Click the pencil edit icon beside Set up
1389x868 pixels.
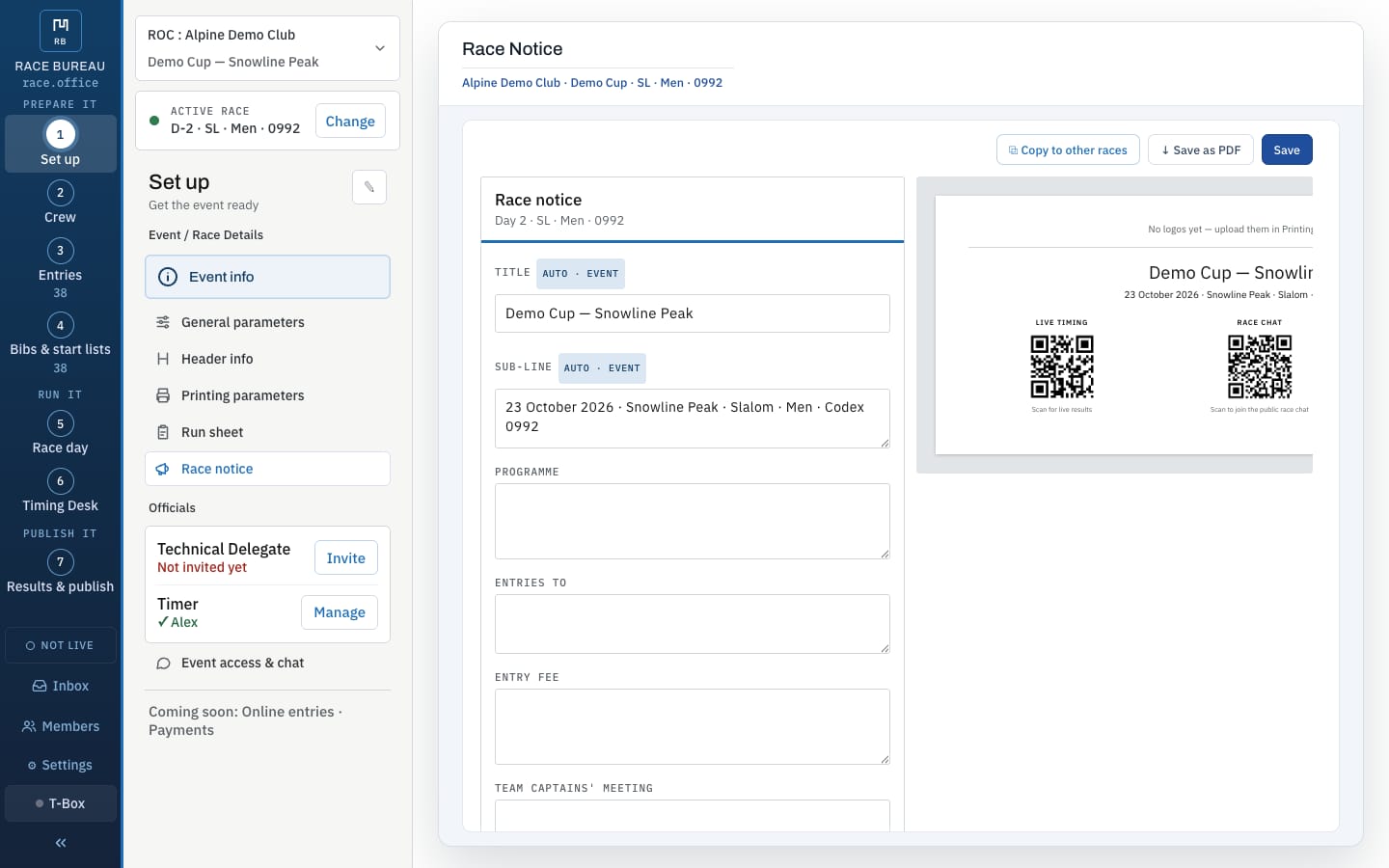point(369,187)
